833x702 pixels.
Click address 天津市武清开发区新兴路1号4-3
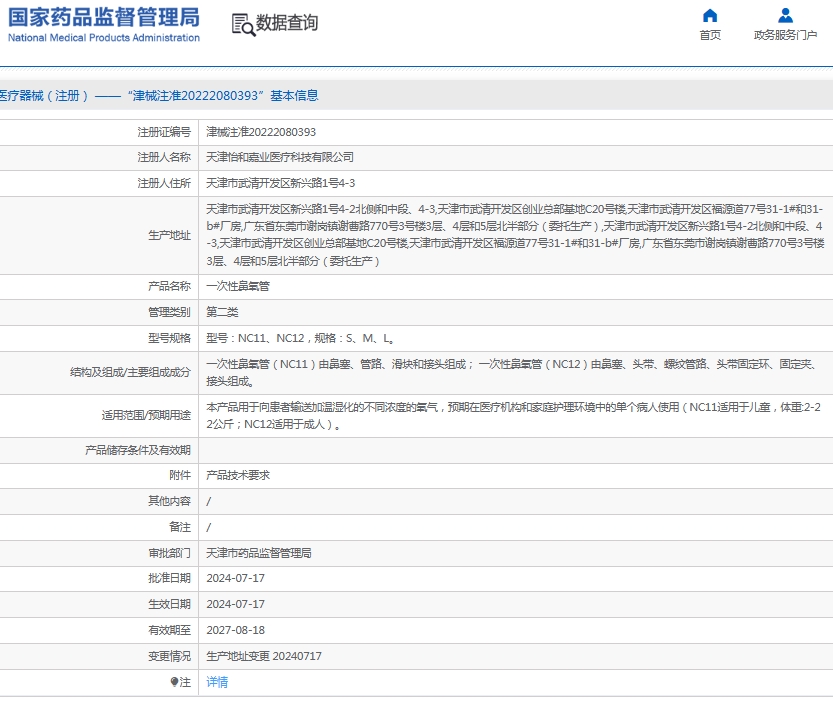point(280,183)
